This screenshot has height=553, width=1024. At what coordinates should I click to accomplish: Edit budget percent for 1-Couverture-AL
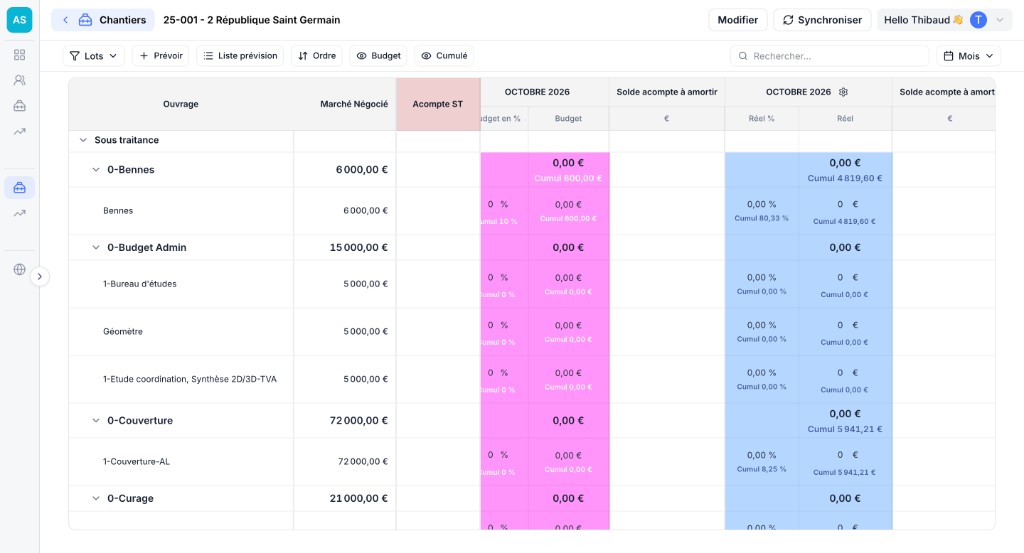point(491,455)
